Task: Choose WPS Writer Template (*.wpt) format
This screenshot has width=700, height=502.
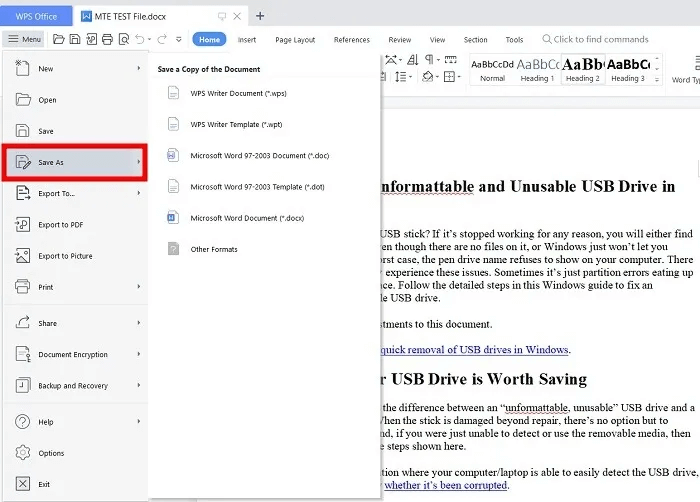Action: 264,124
